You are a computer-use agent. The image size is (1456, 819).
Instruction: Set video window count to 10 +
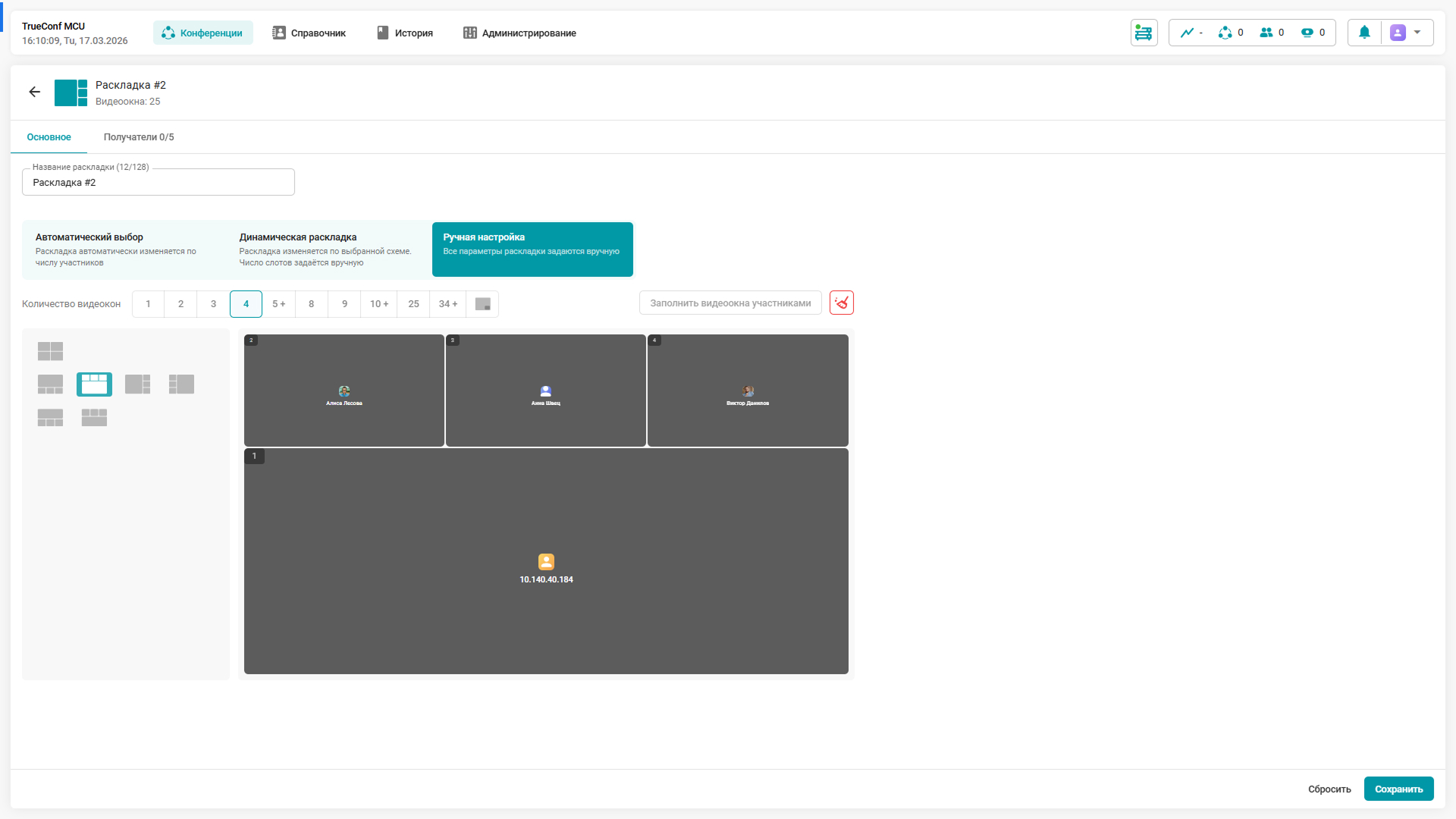click(x=379, y=304)
